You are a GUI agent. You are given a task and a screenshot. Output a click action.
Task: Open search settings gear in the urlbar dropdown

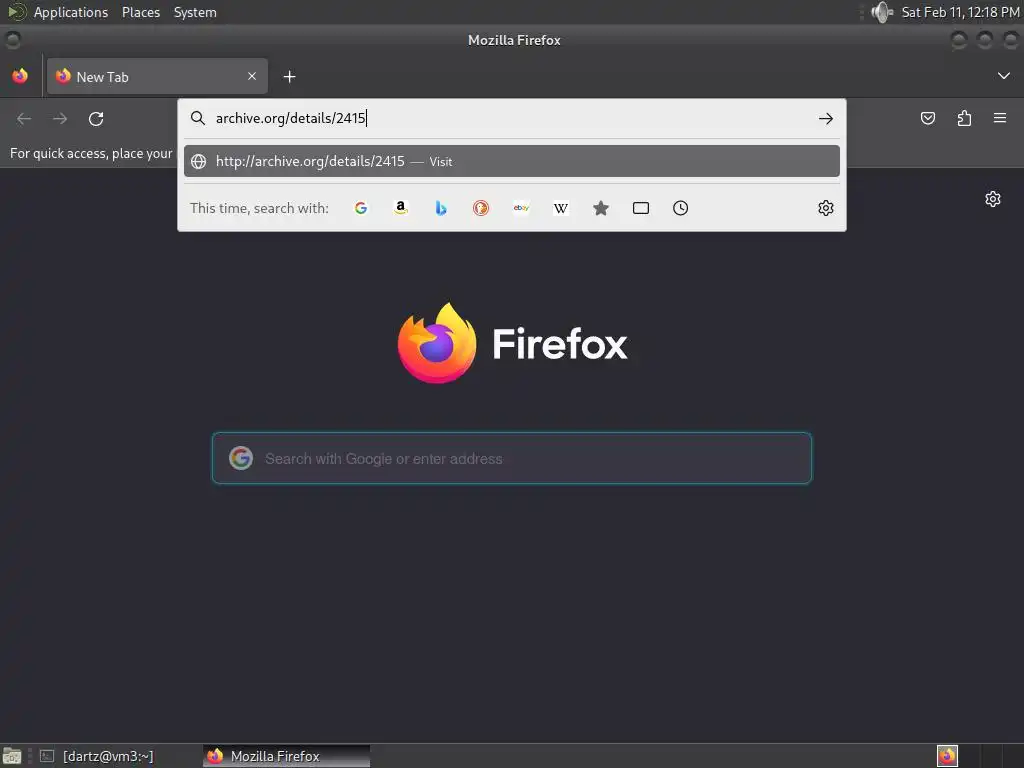point(825,208)
